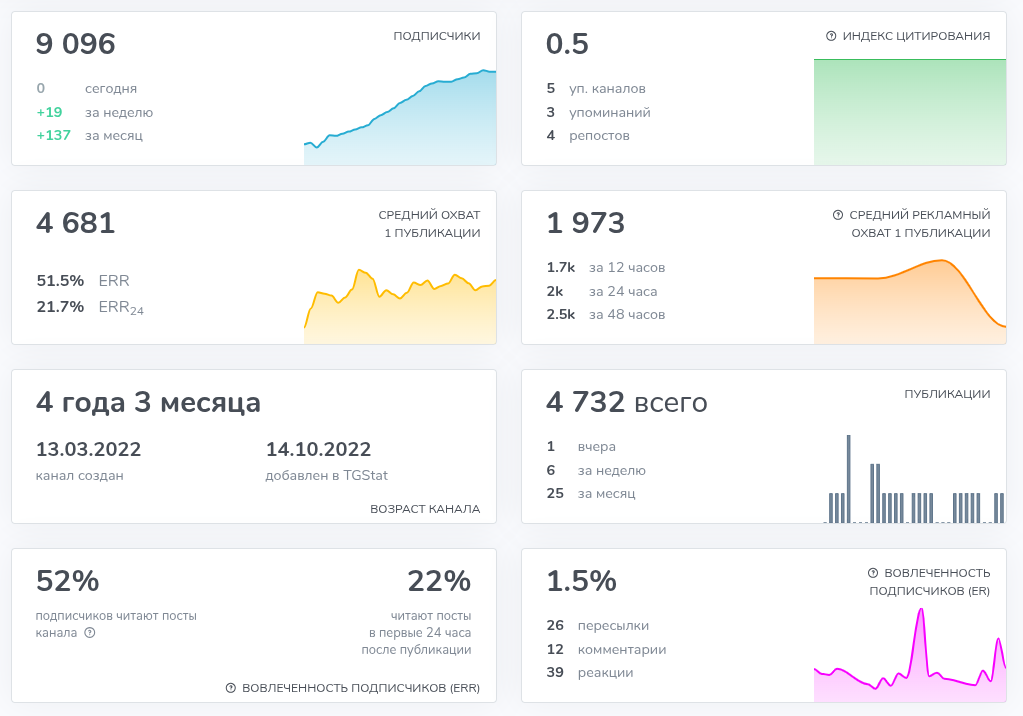Image resolution: width=1023 pixels, height=716 pixels.
Task: Click the ВОЗРАСТ КАНАЛА label
Action: click(x=425, y=509)
